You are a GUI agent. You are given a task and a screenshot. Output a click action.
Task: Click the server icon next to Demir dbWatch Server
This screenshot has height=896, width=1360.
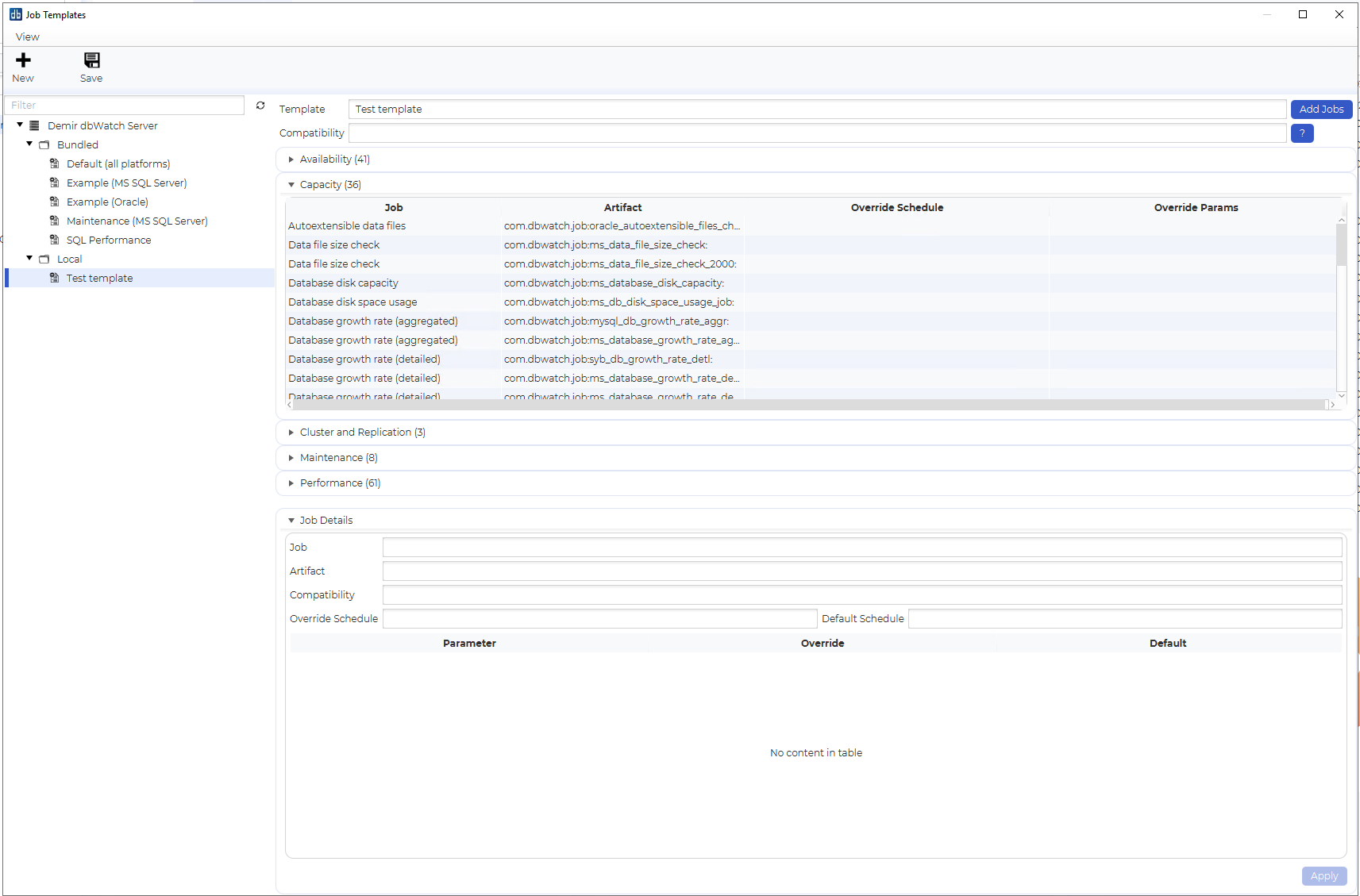point(34,125)
